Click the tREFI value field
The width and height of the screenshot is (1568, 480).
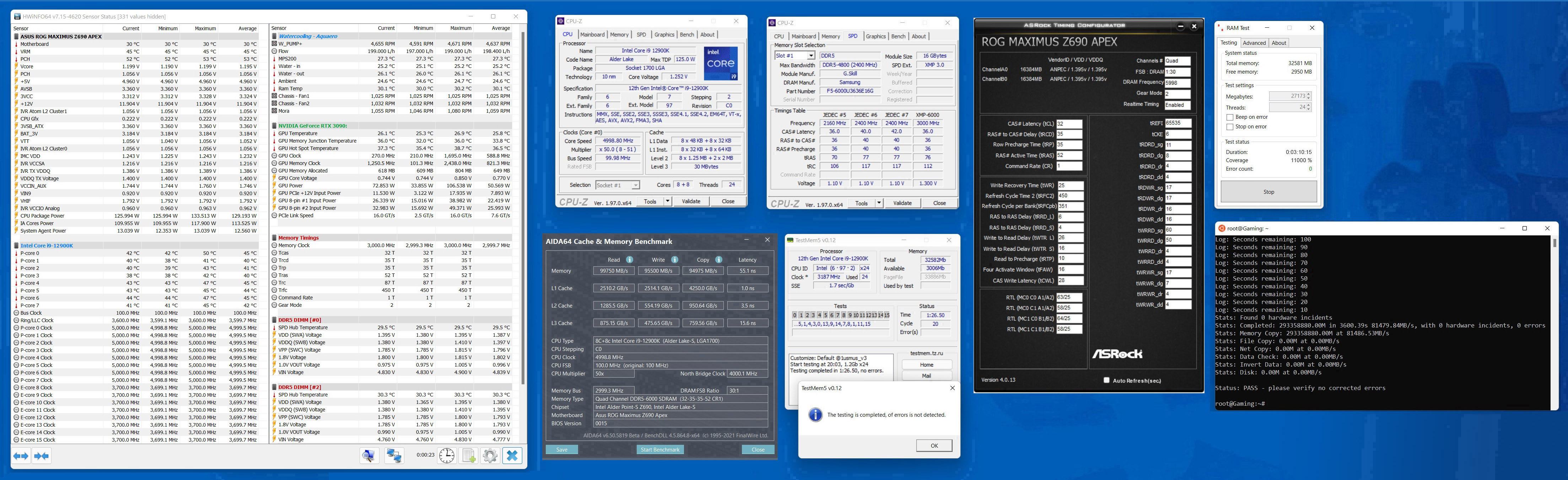pos(1178,123)
